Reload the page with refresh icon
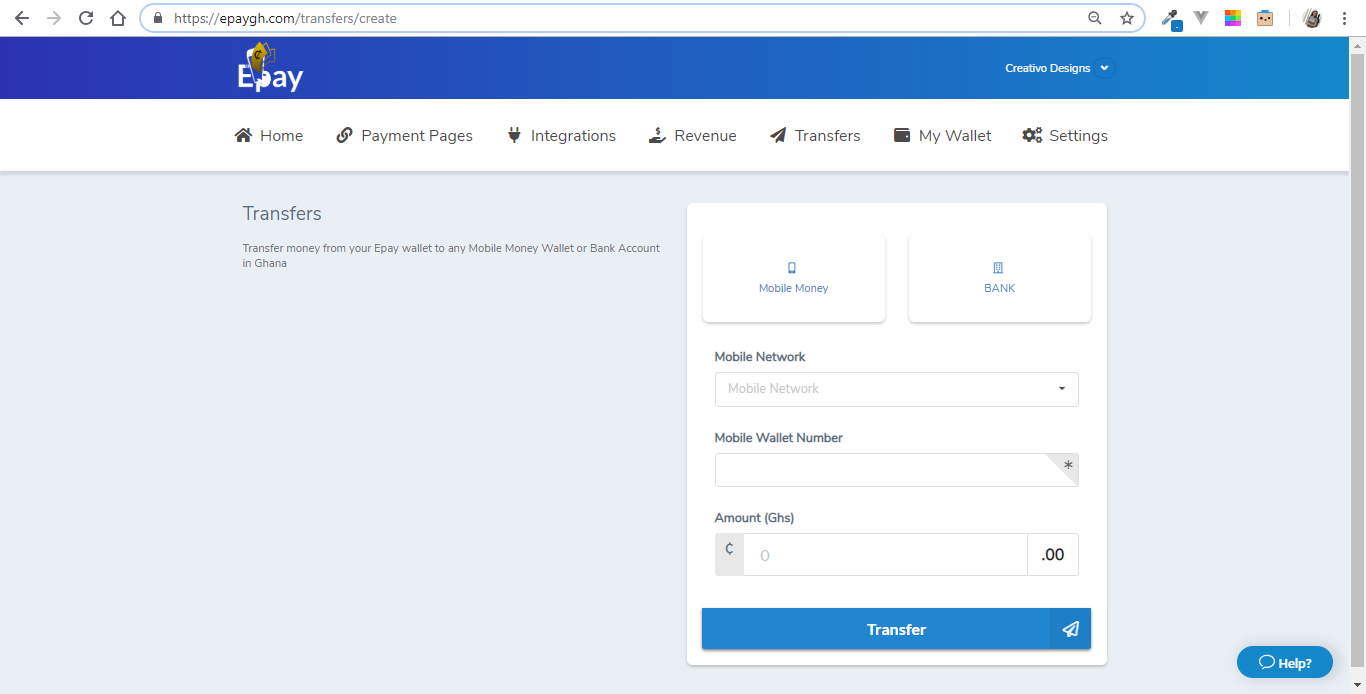This screenshot has height=694, width=1366. [86, 18]
